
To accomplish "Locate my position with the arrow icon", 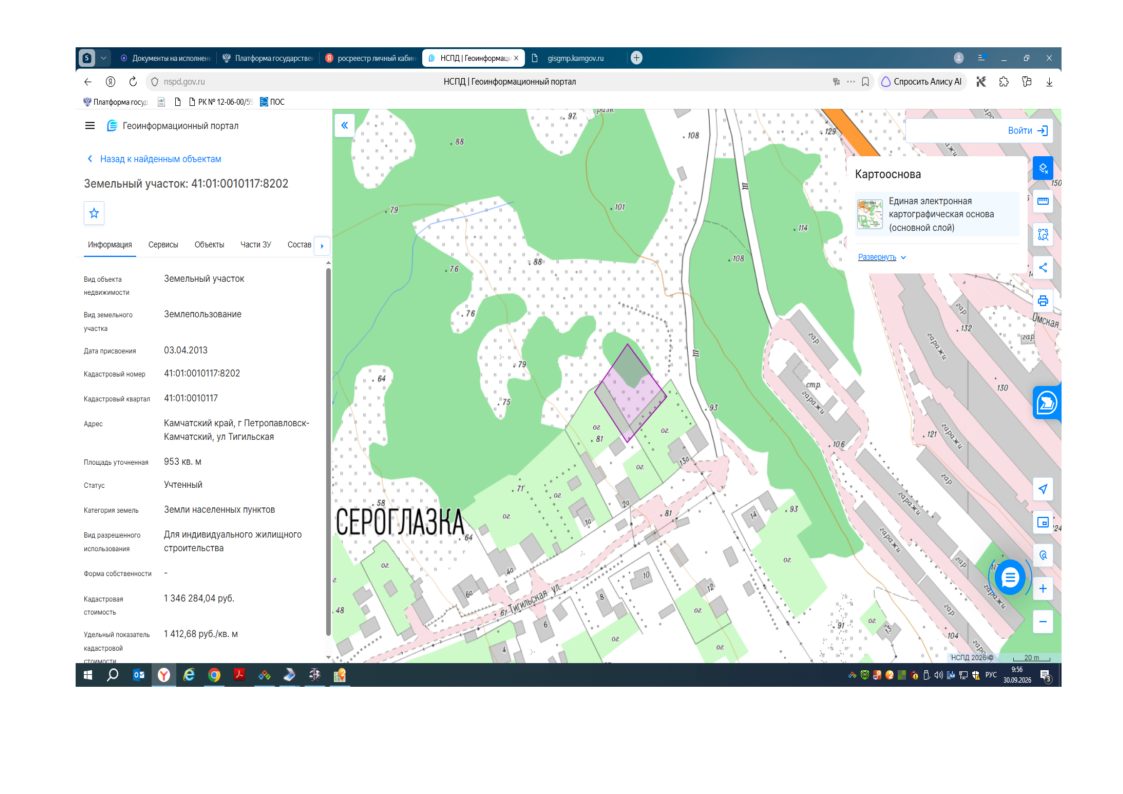I will (x=1043, y=489).
